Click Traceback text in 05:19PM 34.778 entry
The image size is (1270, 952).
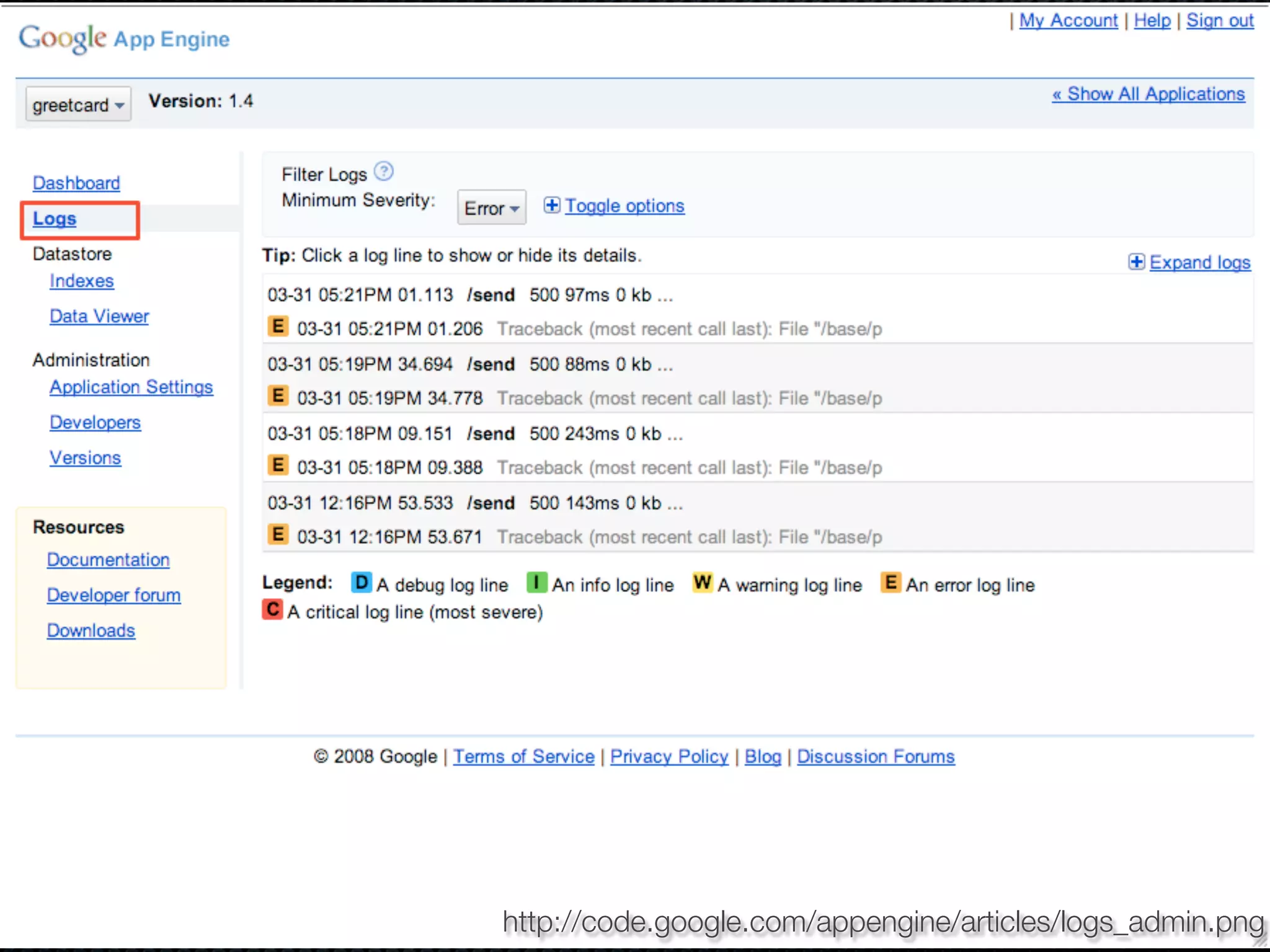pyautogui.click(x=690, y=399)
